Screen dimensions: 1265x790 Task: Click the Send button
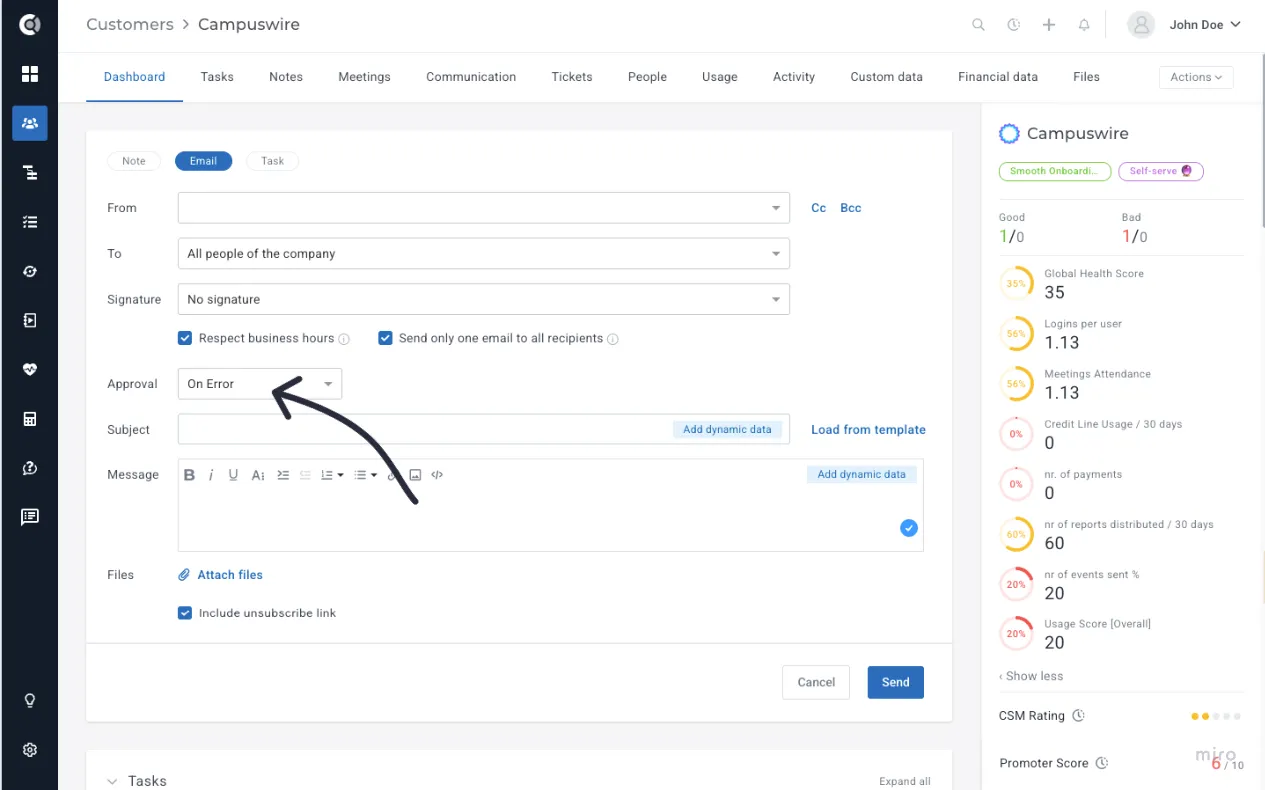click(896, 682)
